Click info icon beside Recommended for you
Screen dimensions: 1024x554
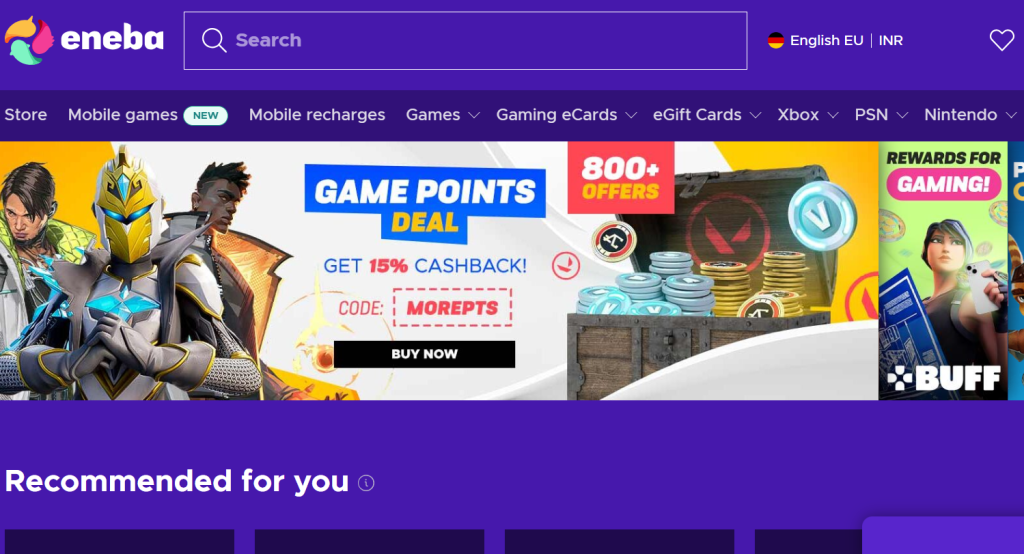(x=366, y=483)
